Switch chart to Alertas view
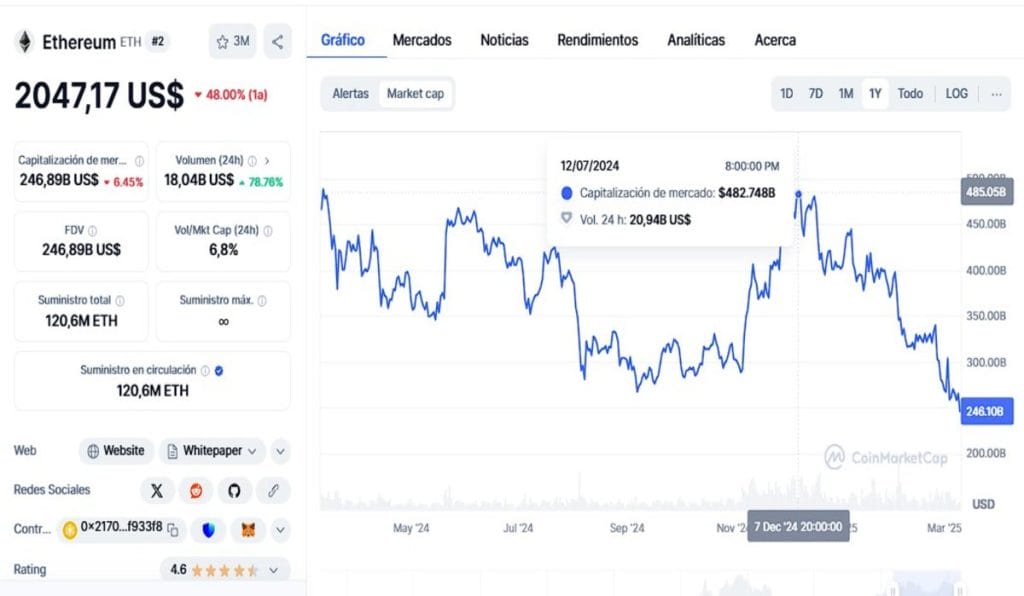Viewport: 1024px width, 596px height. click(350, 94)
